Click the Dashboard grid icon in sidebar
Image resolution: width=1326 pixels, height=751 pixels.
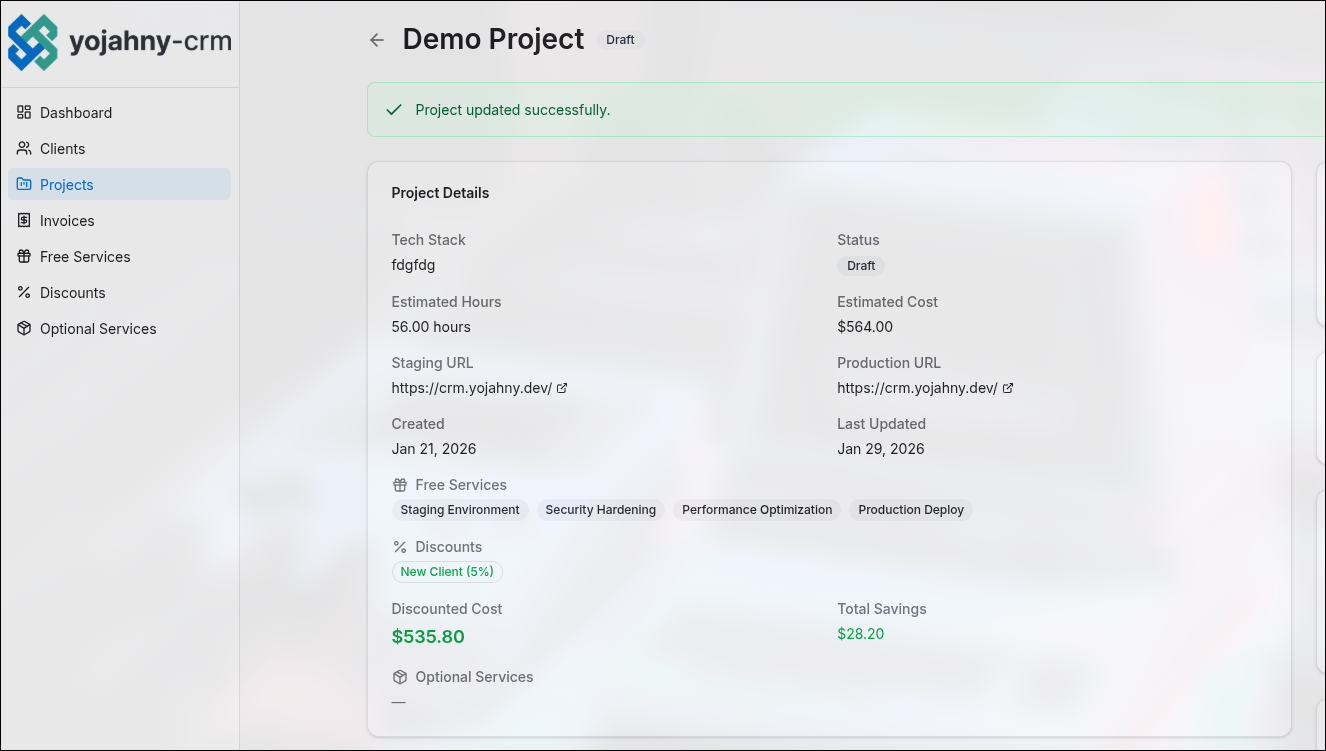(x=24, y=112)
